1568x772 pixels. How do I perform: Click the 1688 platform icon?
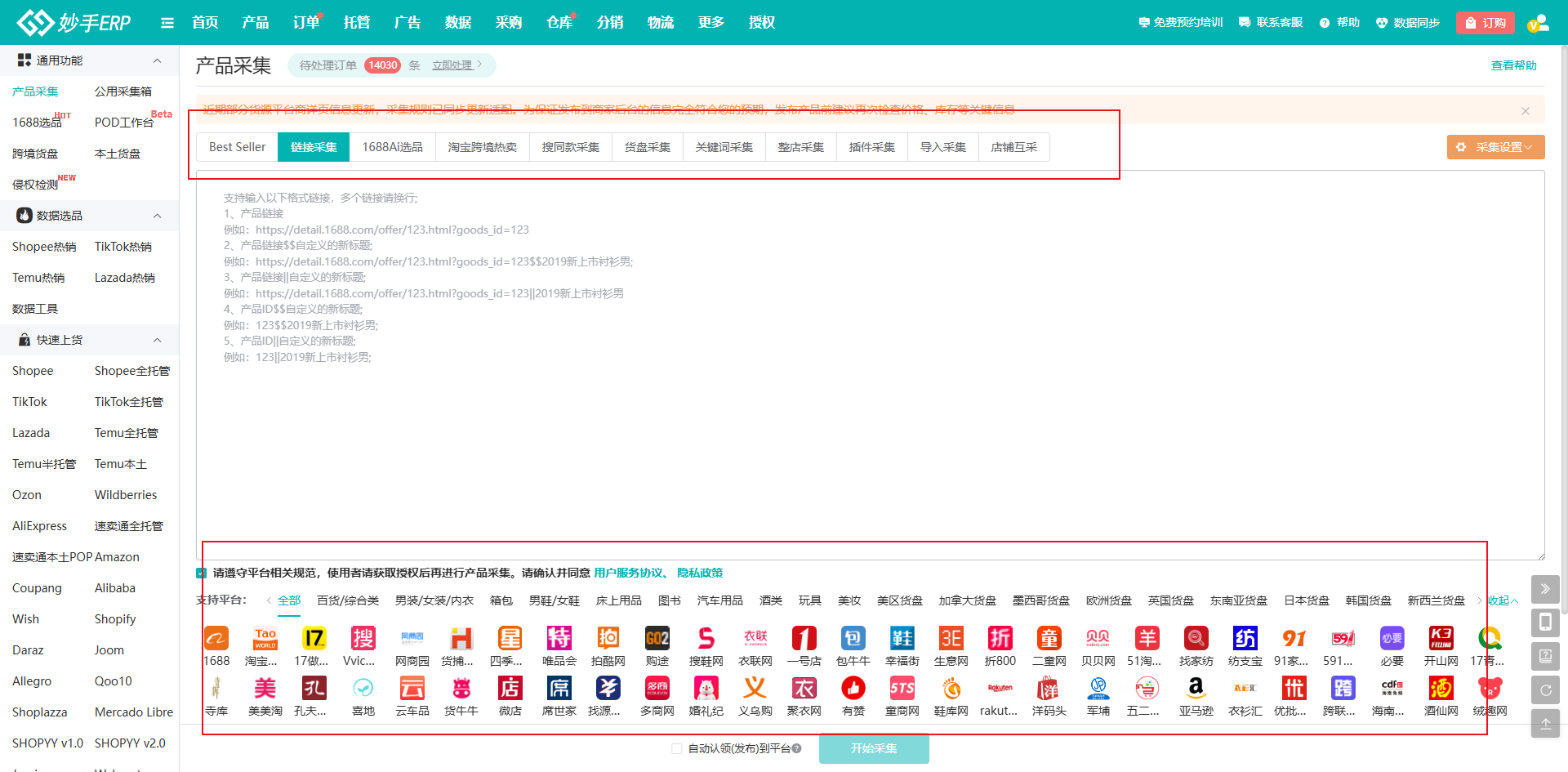(x=216, y=638)
